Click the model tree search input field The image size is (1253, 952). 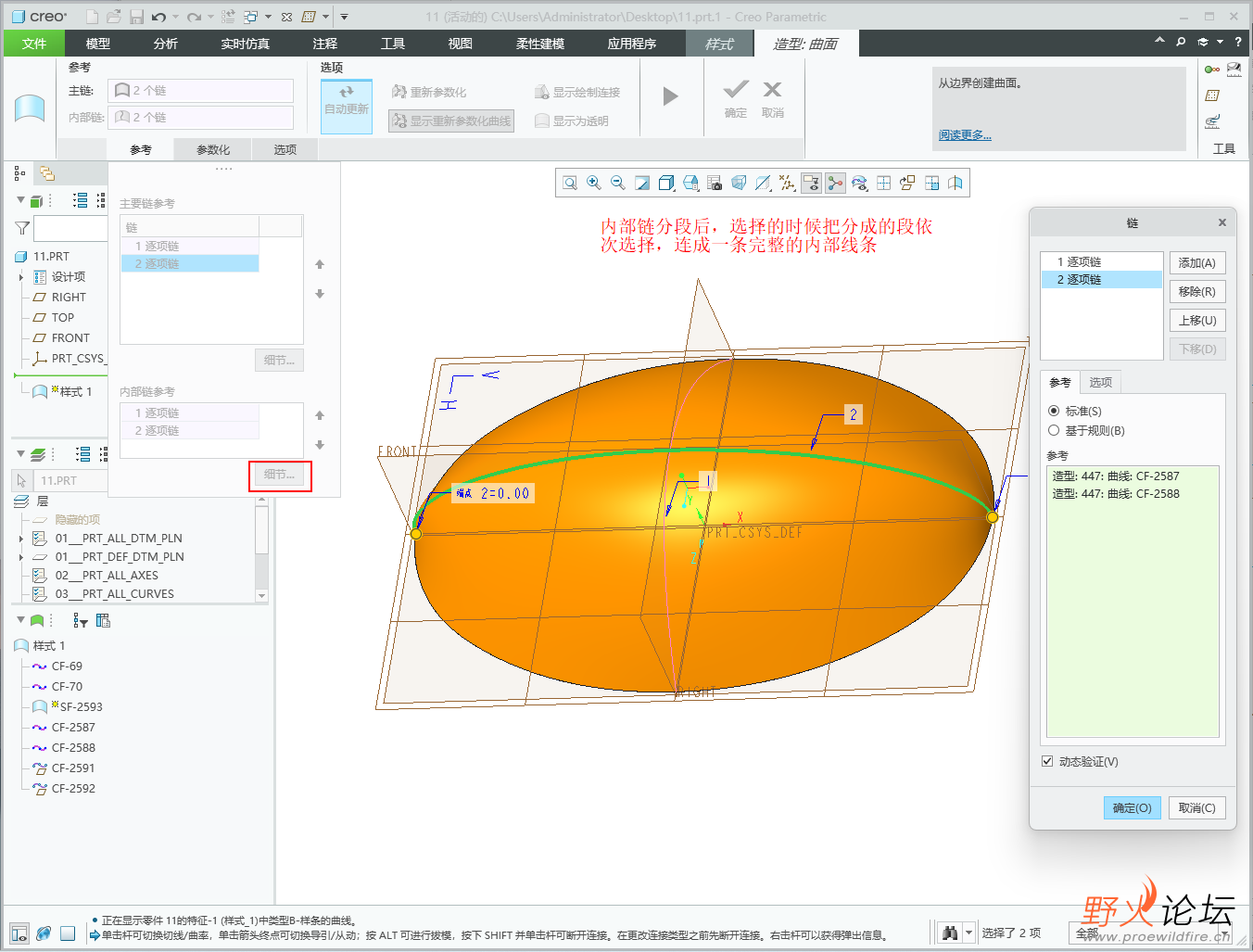pos(70,228)
